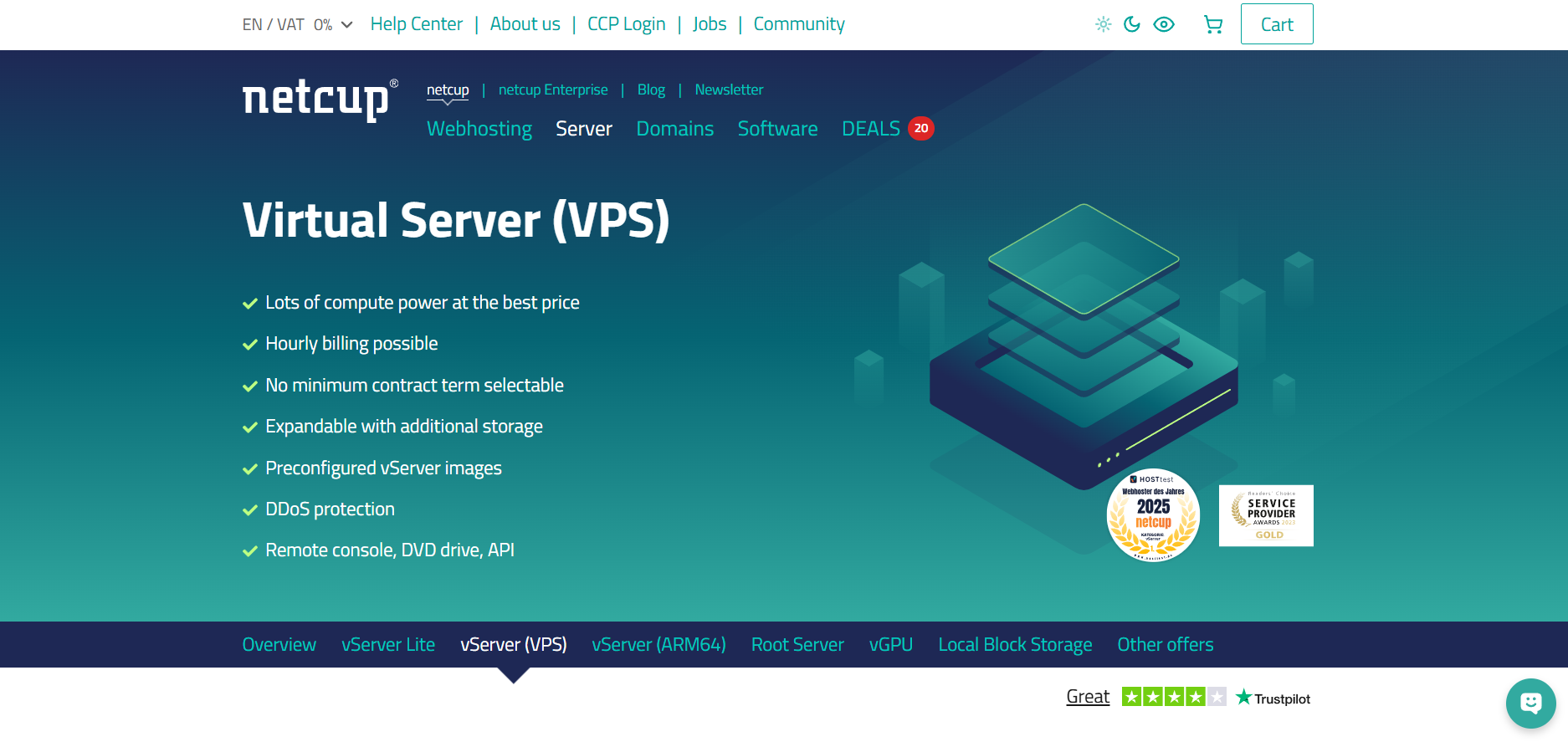
Task: Open the live chat bubble icon
Action: coord(1531,704)
